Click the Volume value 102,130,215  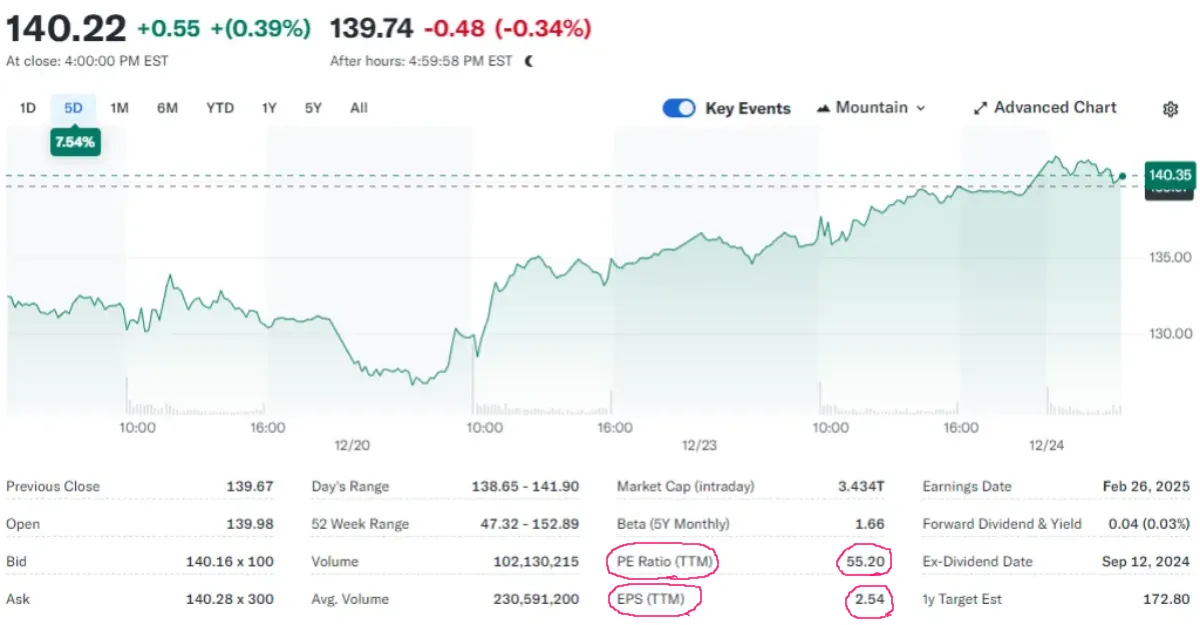click(536, 562)
